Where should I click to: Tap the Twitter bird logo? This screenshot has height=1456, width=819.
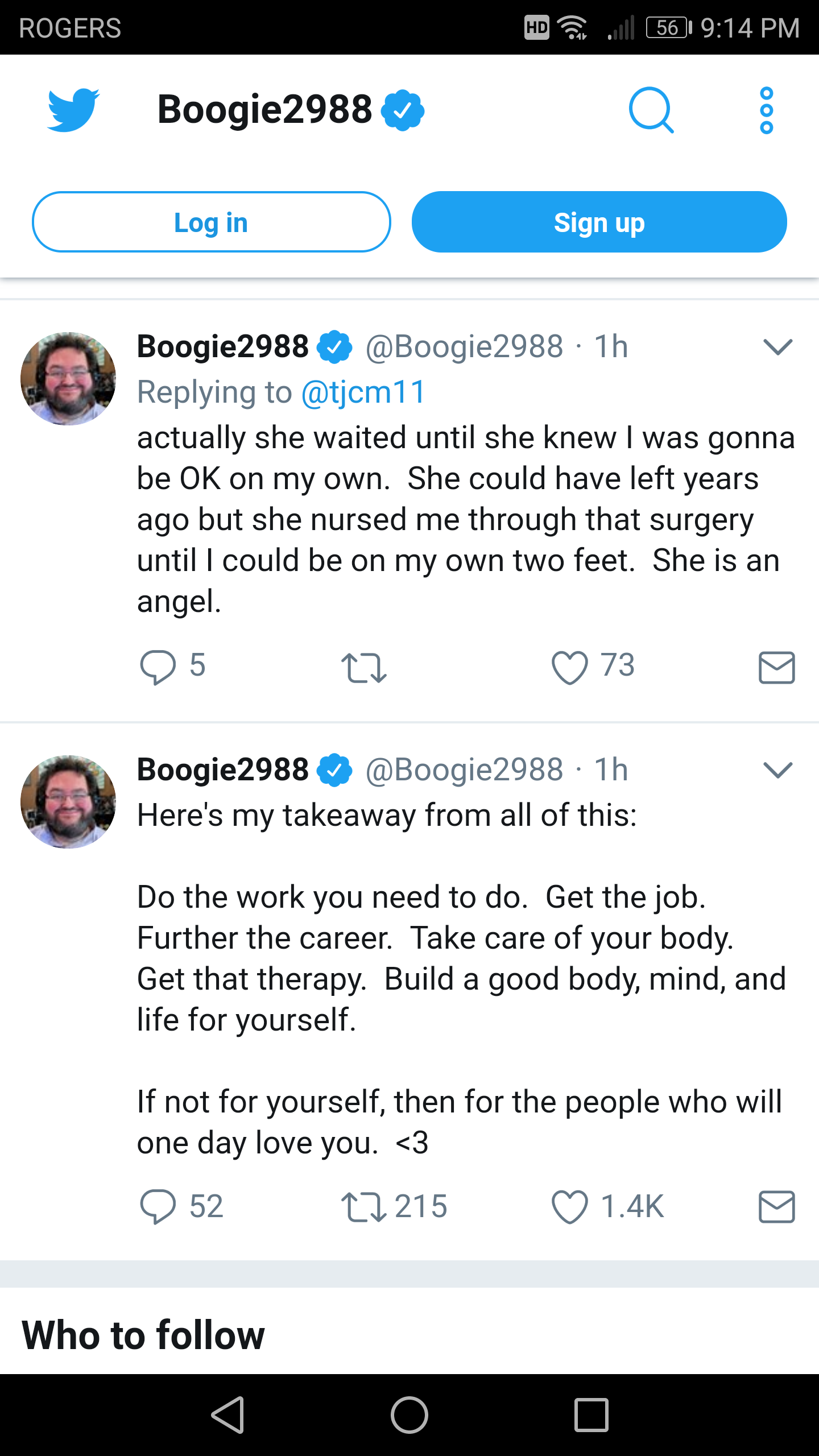(x=73, y=110)
